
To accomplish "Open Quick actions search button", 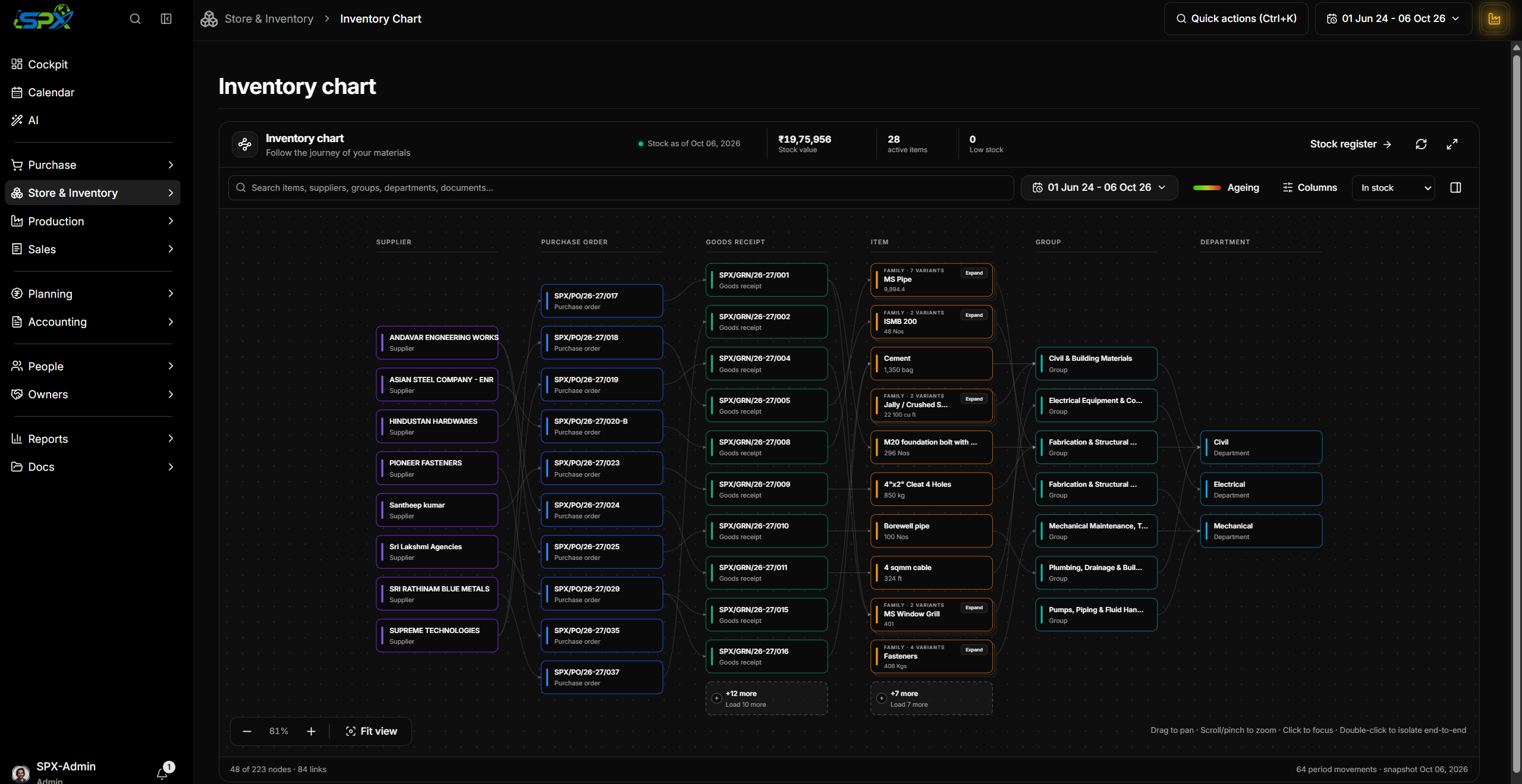I will (1236, 19).
